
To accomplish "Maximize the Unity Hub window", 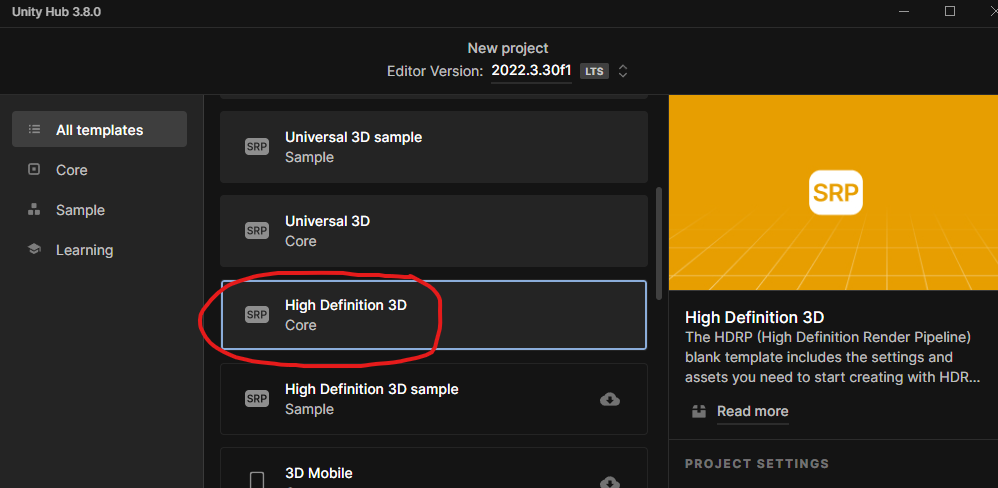I will [x=950, y=11].
